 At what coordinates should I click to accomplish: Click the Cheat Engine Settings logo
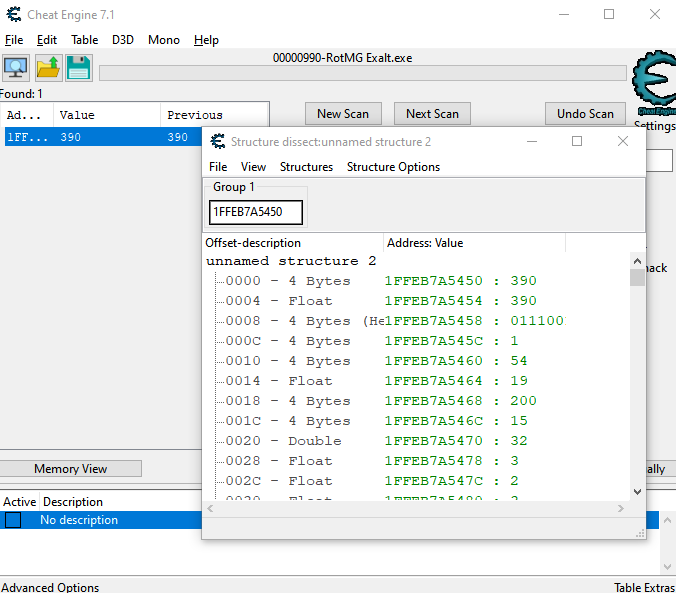point(655,80)
